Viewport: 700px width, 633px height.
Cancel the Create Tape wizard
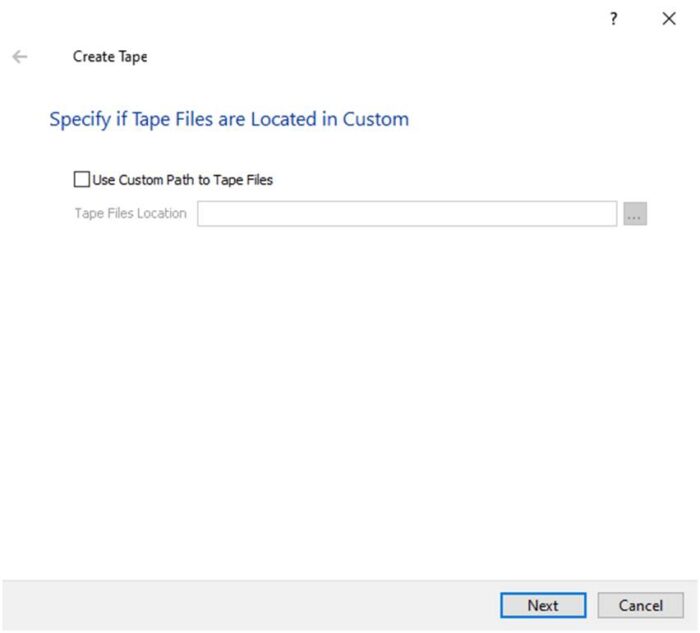click(x=640, y=605)
